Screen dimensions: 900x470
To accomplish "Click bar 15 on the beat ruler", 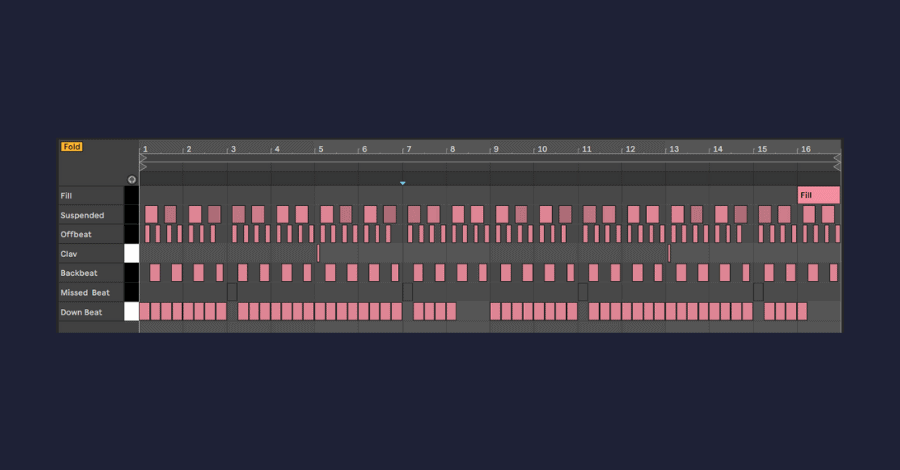I will [762, 149].
